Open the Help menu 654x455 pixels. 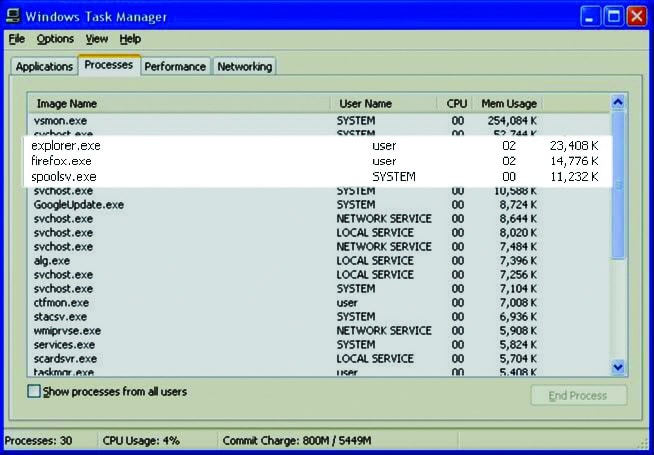(130, 39)
